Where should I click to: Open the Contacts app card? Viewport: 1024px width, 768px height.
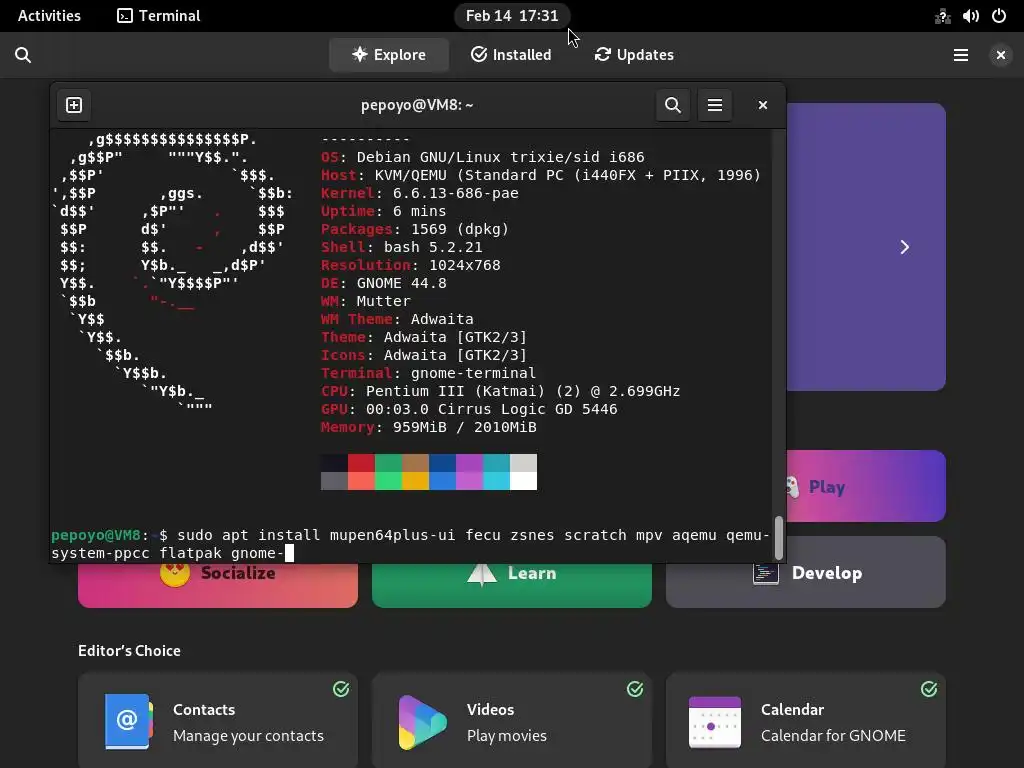coord(217,720)
